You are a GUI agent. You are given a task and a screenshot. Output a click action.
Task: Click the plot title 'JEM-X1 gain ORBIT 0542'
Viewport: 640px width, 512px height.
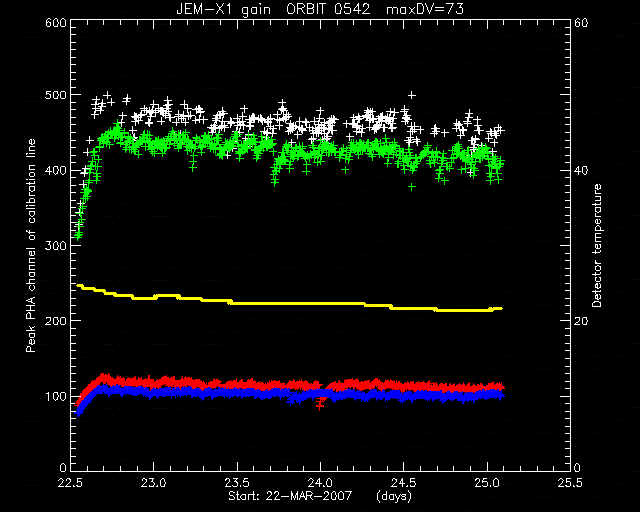273,9
